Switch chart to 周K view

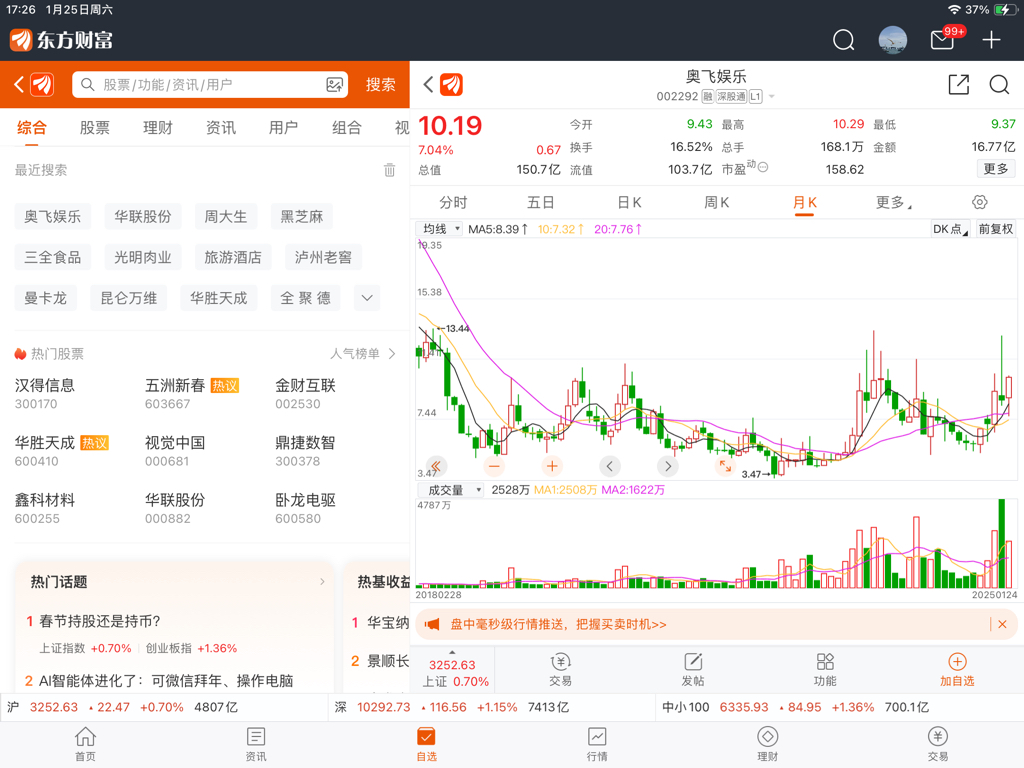coord(716,202)
